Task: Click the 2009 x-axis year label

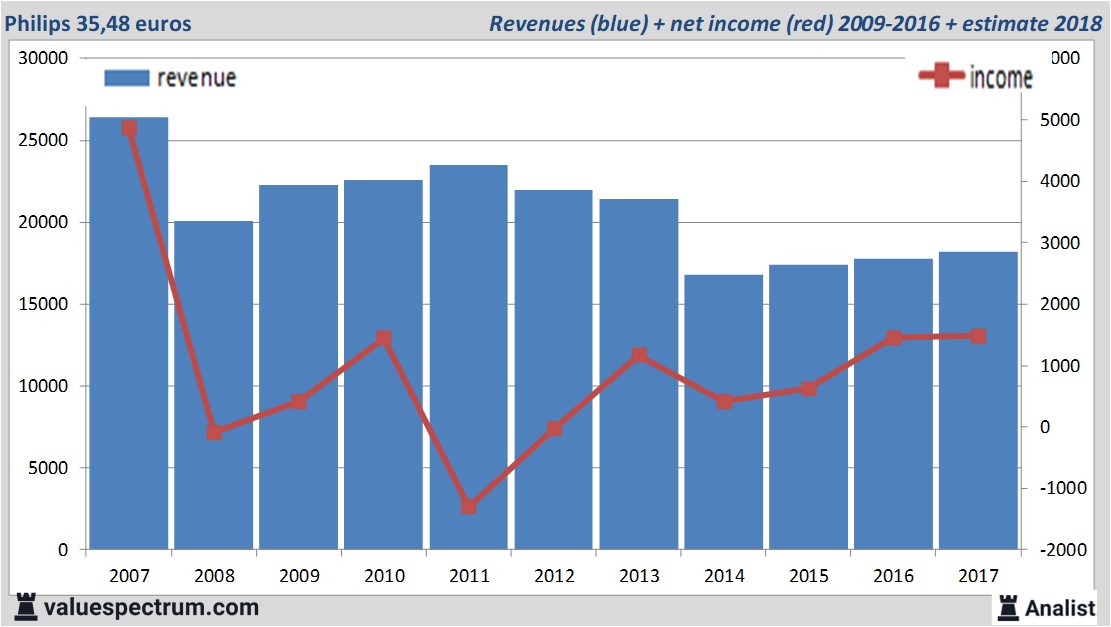Action: coord(299,576)
